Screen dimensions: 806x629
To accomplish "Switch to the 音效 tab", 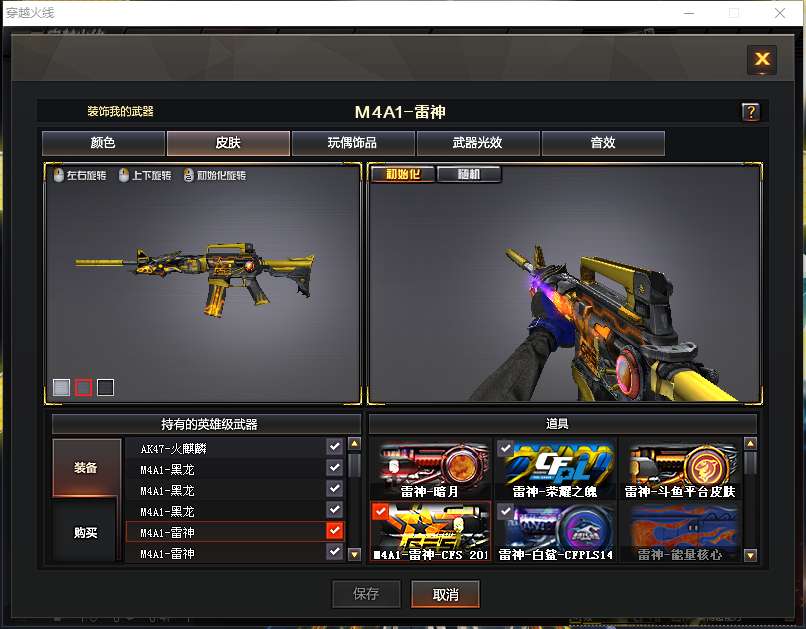I will coord(603,143).
